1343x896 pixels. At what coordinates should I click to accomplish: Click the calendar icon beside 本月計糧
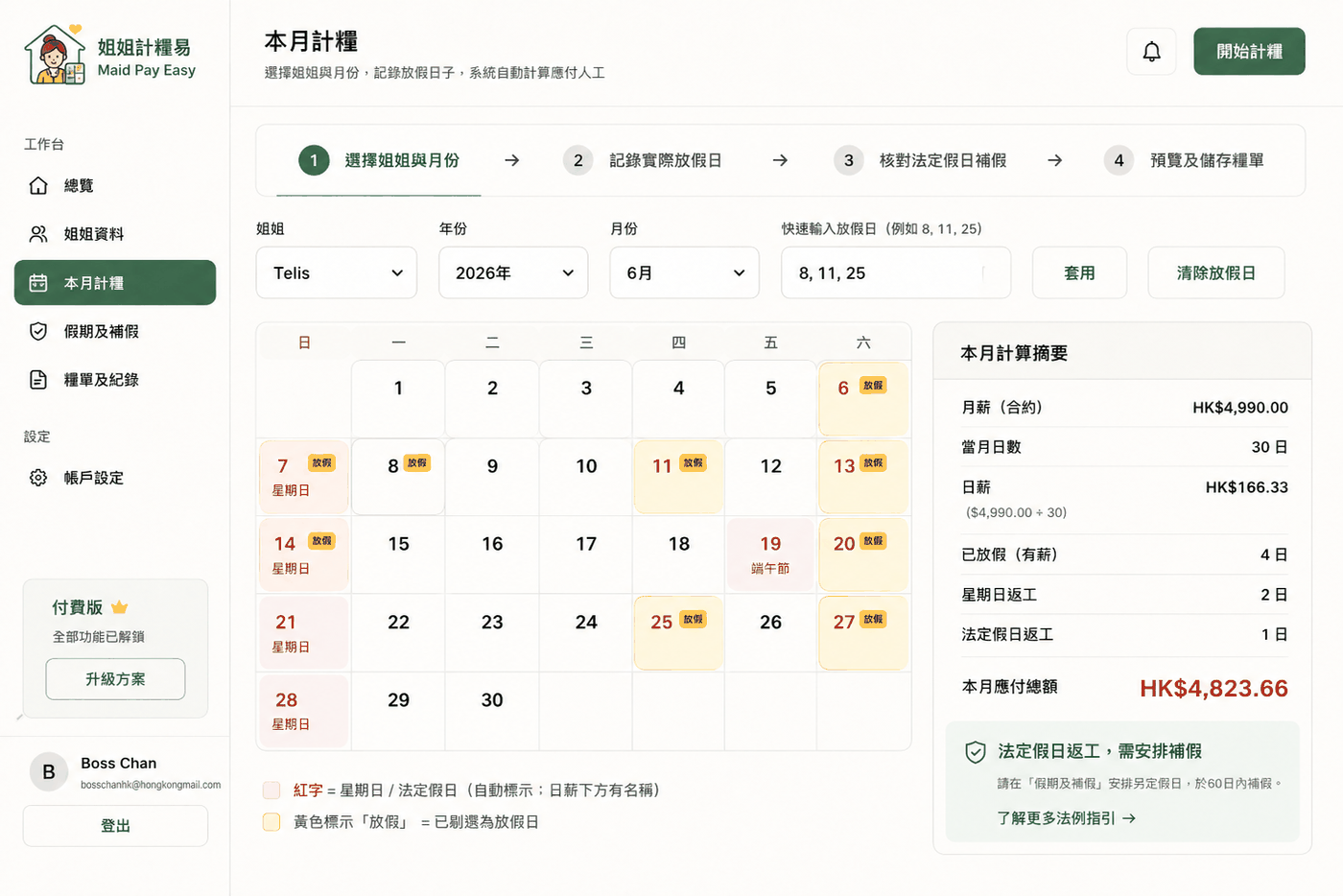pos(38,283)
